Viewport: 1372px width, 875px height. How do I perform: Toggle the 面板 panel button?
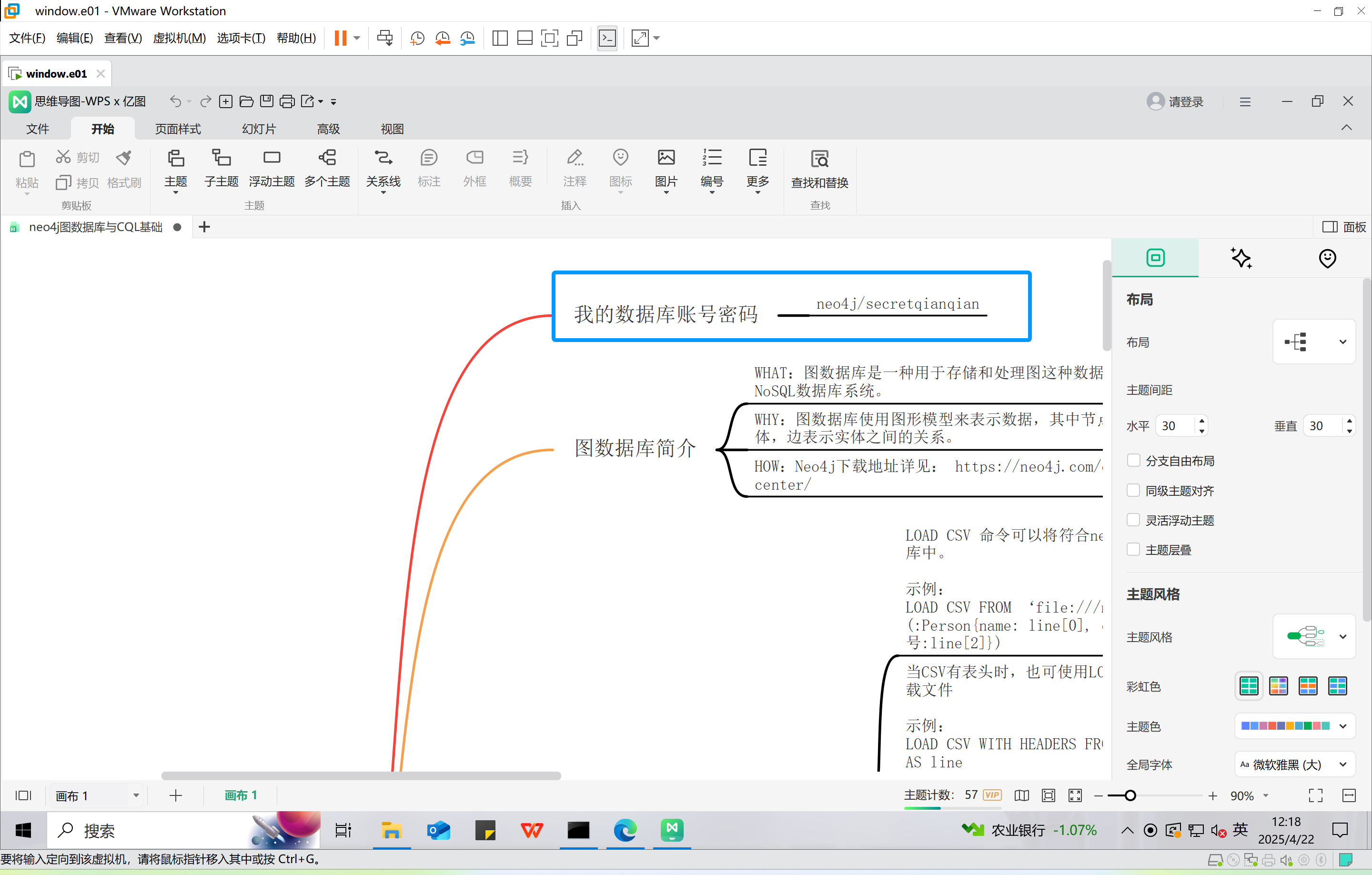point(1343,227)
